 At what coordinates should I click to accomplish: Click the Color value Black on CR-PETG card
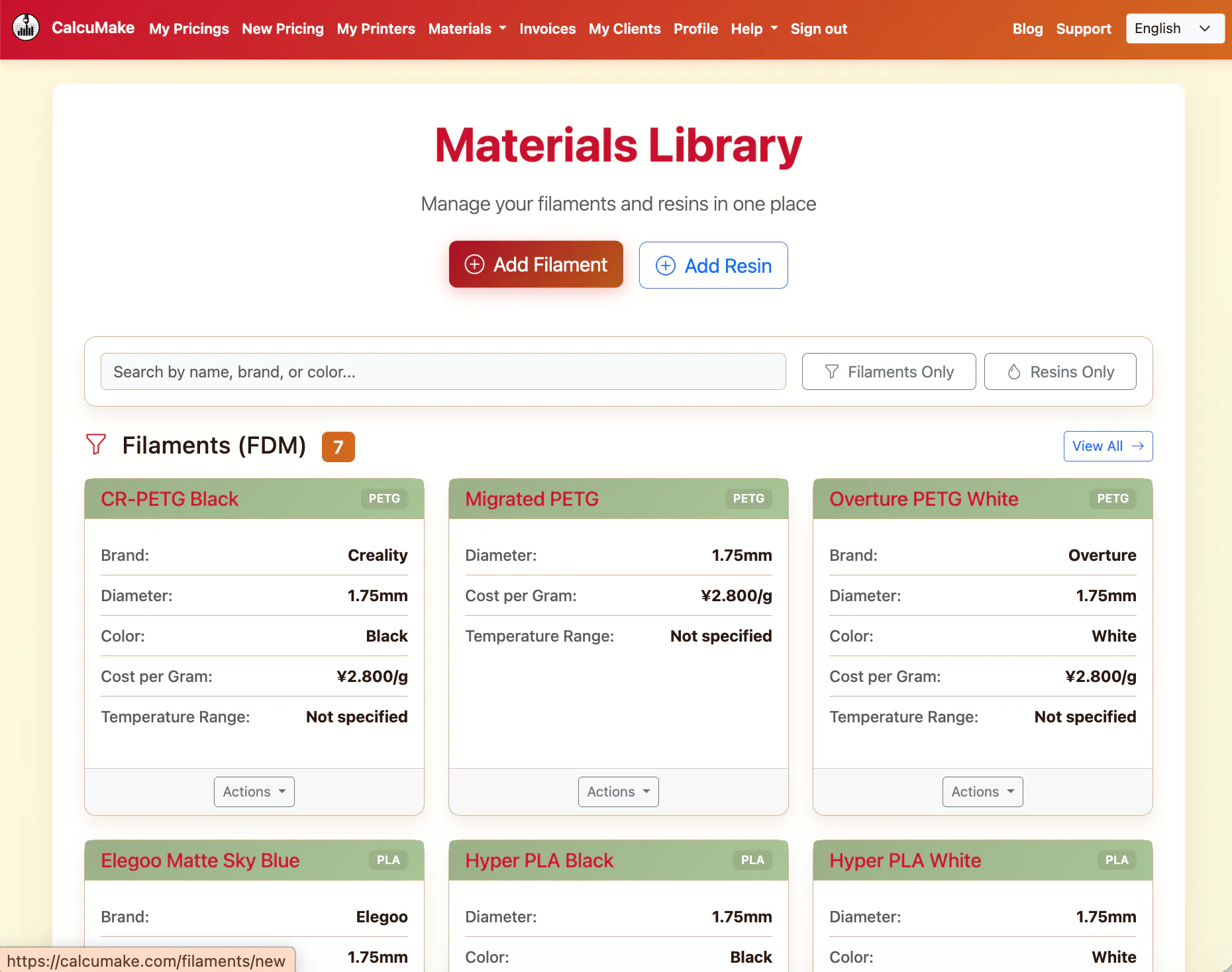point(387,636)
